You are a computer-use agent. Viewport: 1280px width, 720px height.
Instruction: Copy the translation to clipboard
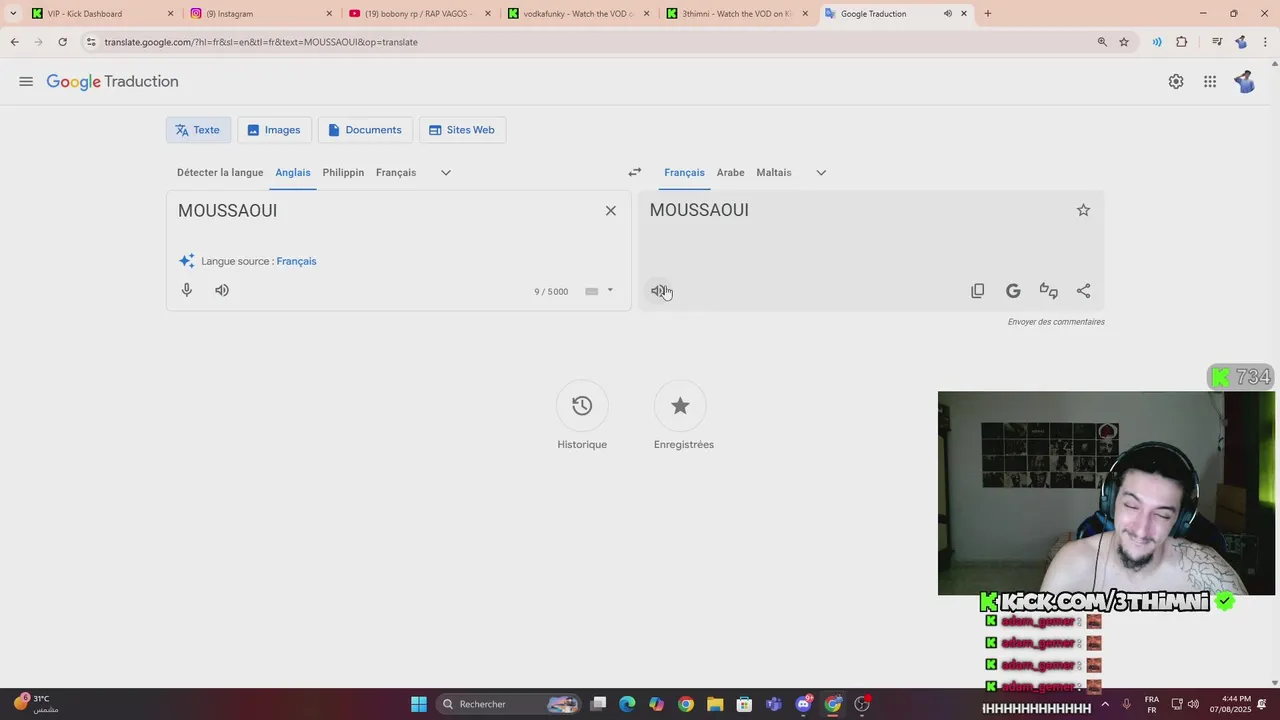tap(978, 291)
